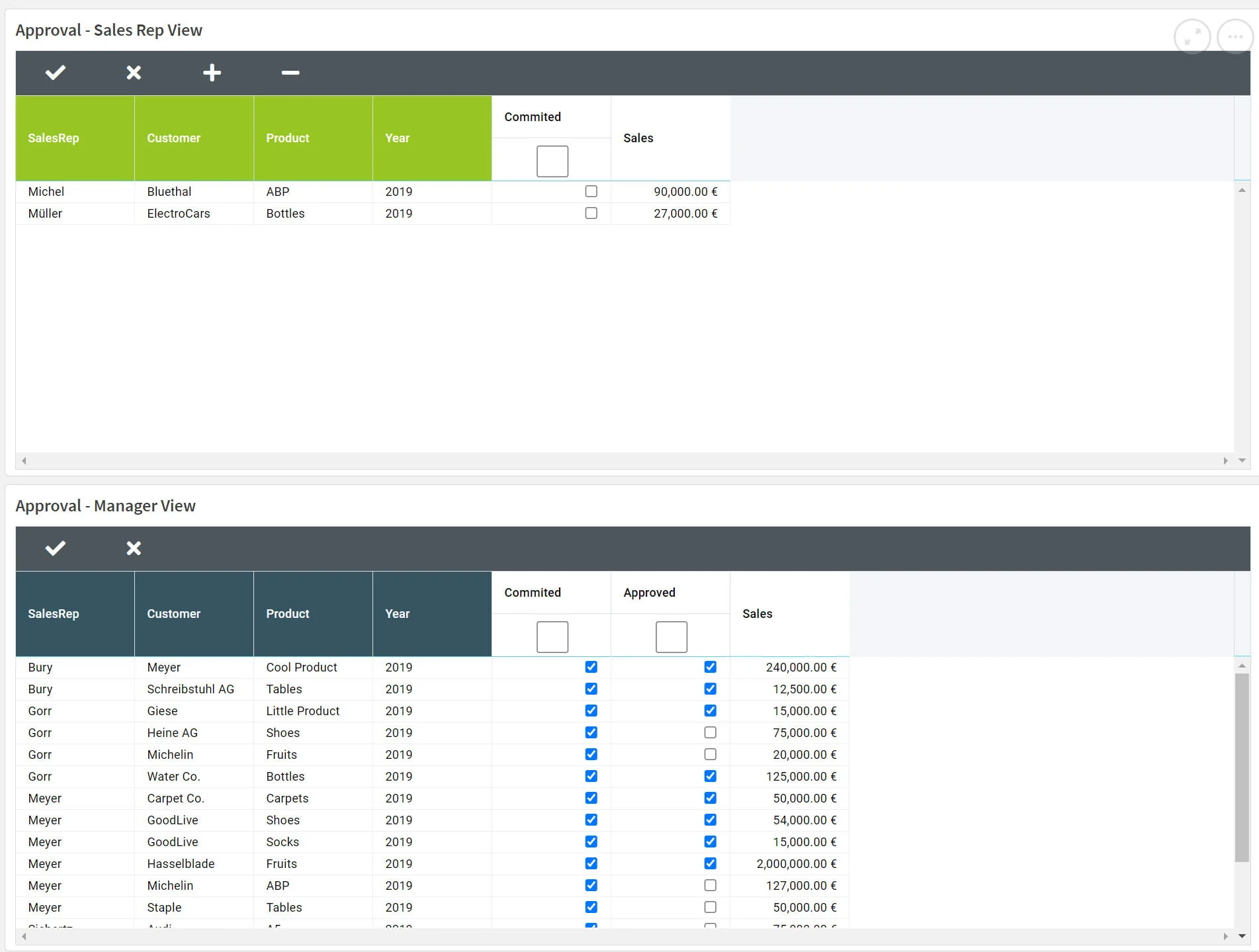Enable Approved for Gorr Heine AG Shoes
The image size is (1259, 952).
click(710, 733)
